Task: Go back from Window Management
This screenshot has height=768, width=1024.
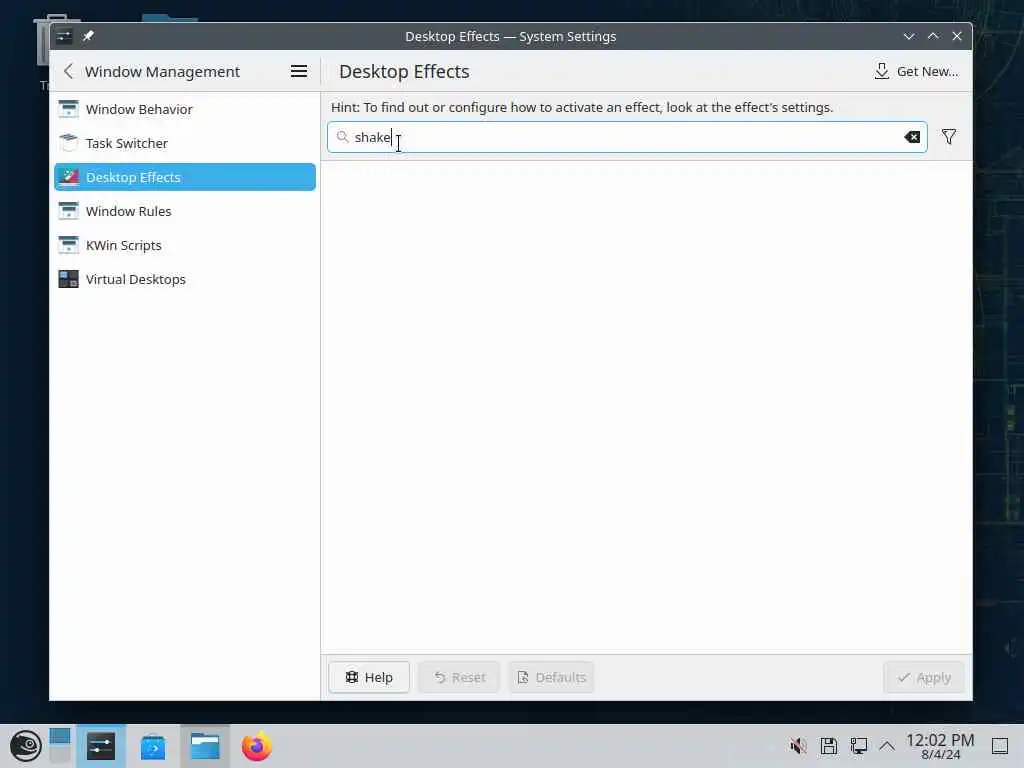Action: tap(69, 71)
